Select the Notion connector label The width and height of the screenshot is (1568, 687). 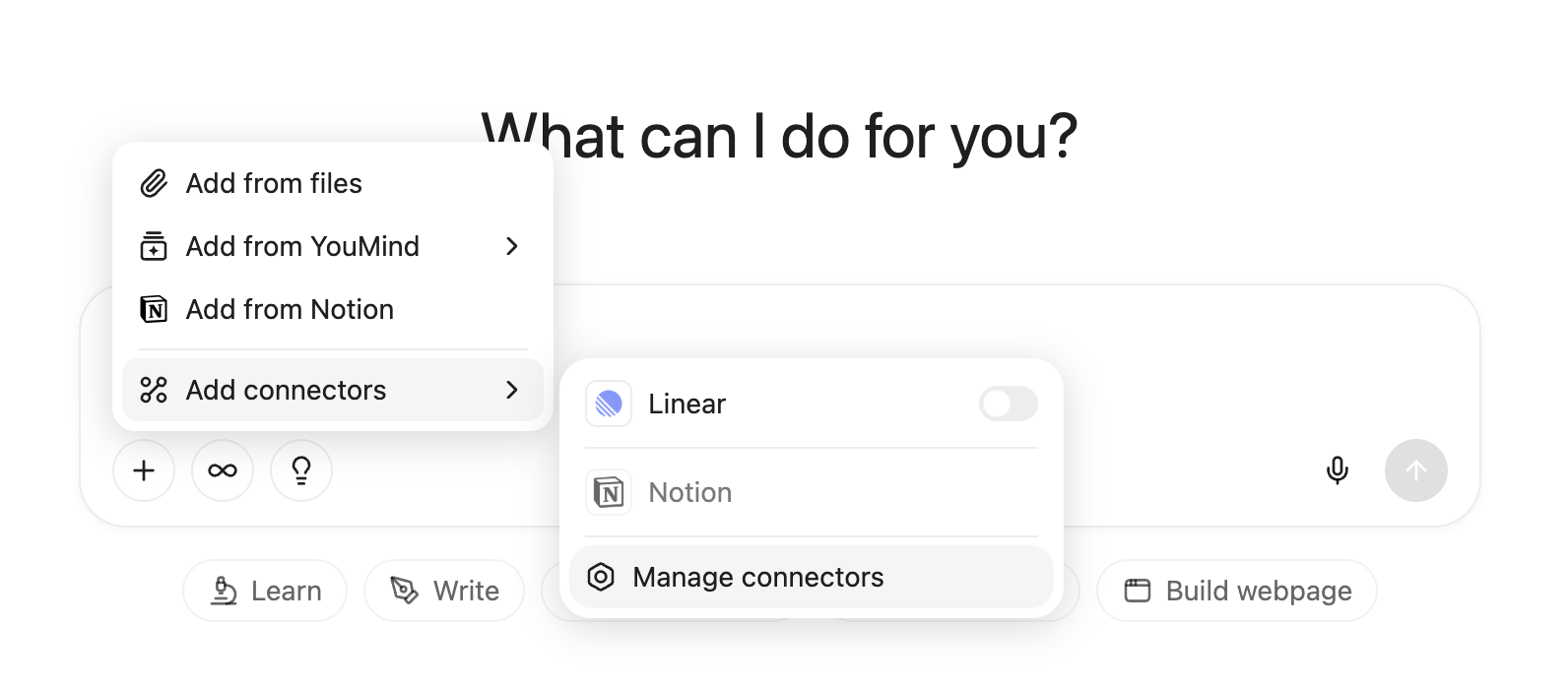point(689,492)
